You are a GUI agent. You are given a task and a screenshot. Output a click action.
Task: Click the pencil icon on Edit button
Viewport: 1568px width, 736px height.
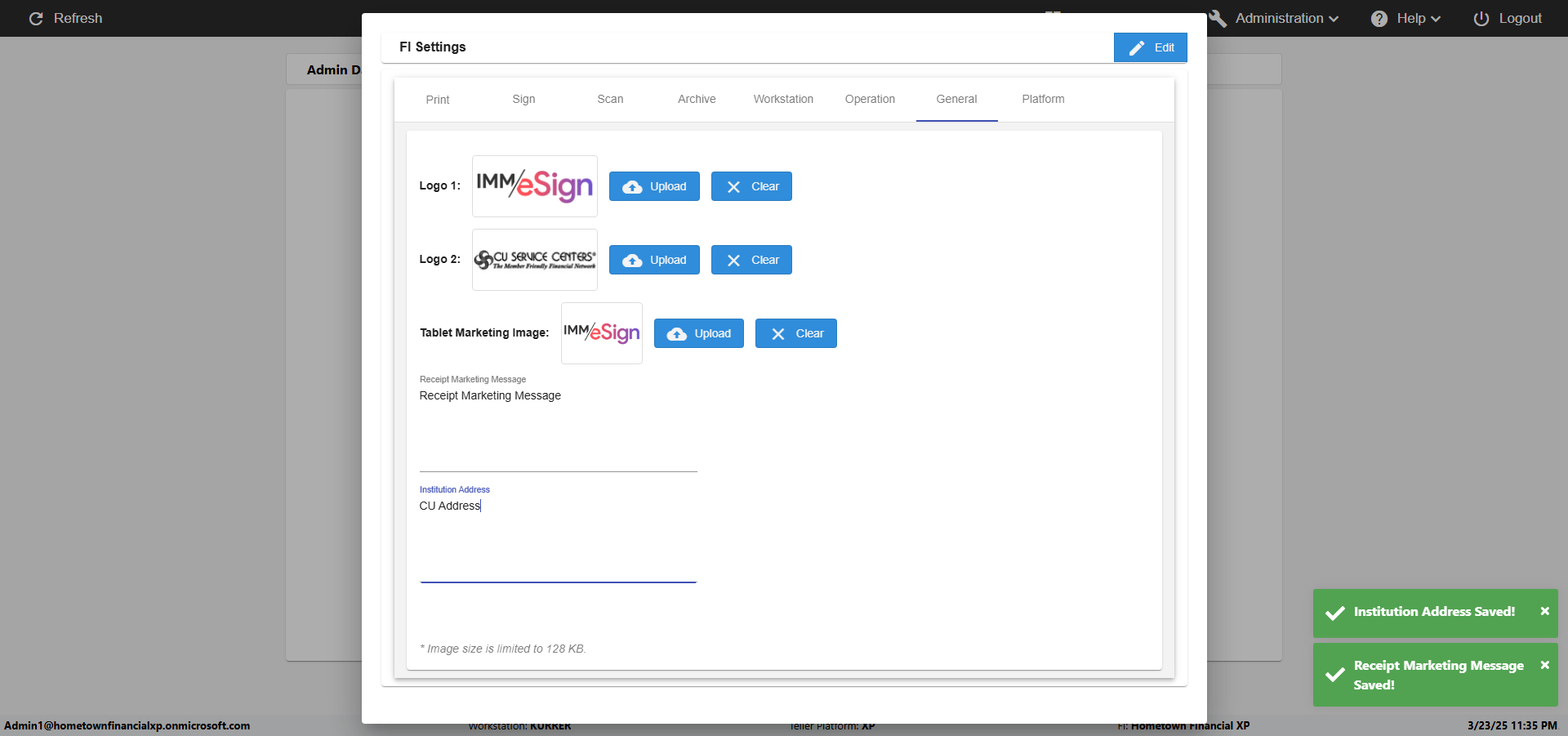(x=1137, y=48)
